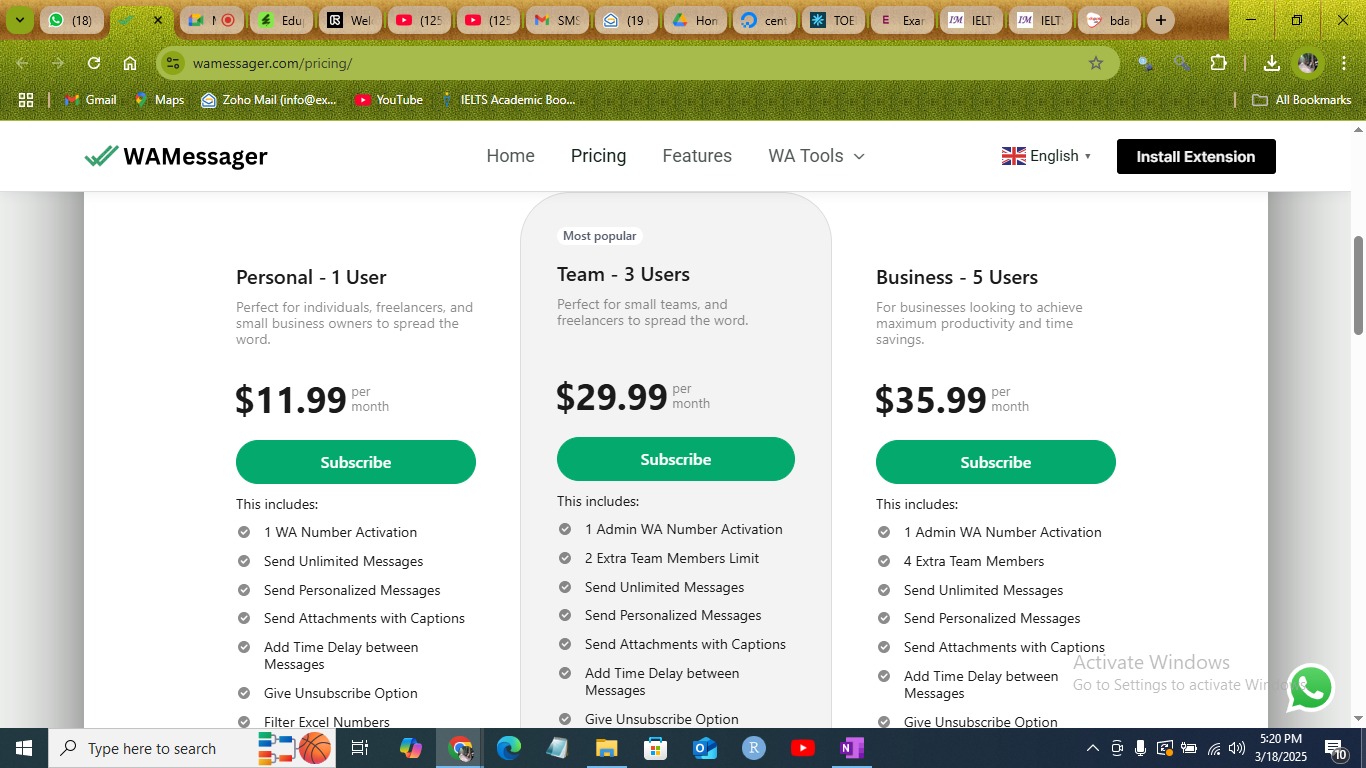Click the taskbar clock showing 5:20 PM

pyautogui.click(x=1282, y=748)
